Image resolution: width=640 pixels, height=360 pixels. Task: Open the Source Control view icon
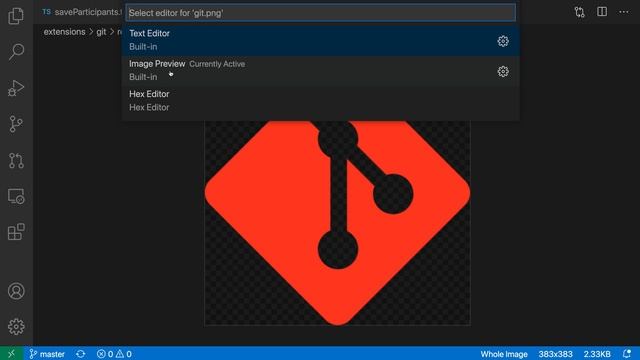[16, 124]
